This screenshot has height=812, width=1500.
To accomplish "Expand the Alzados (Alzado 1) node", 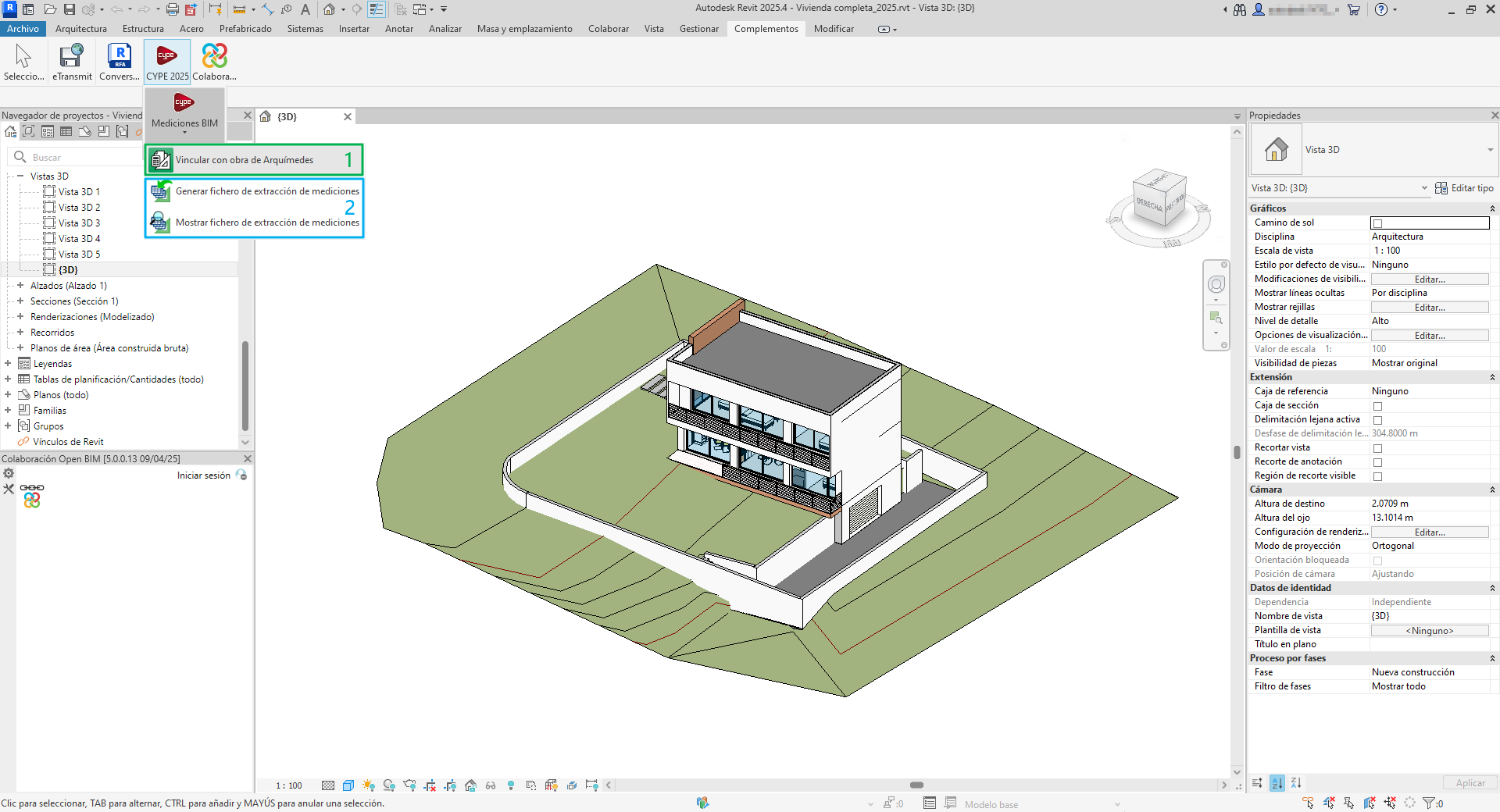I will coord(20,286).
